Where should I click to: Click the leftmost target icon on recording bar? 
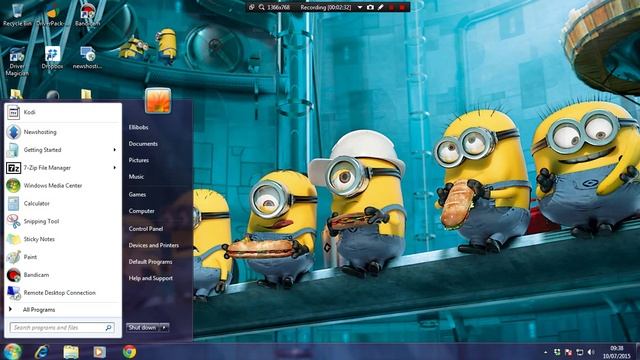pyautogui.click(x=252, y=7)
